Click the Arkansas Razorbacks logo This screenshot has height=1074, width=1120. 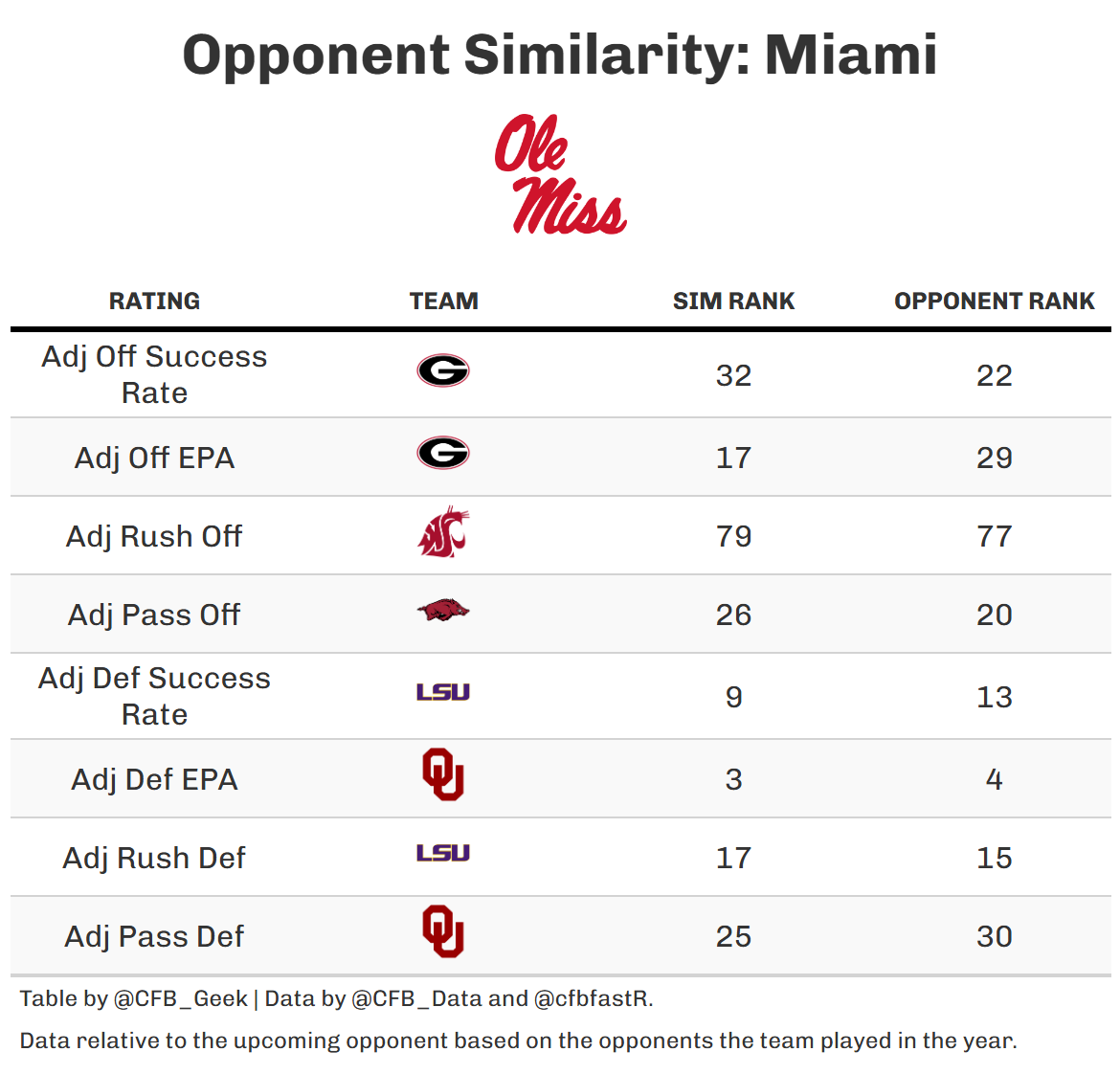point(443,611)
